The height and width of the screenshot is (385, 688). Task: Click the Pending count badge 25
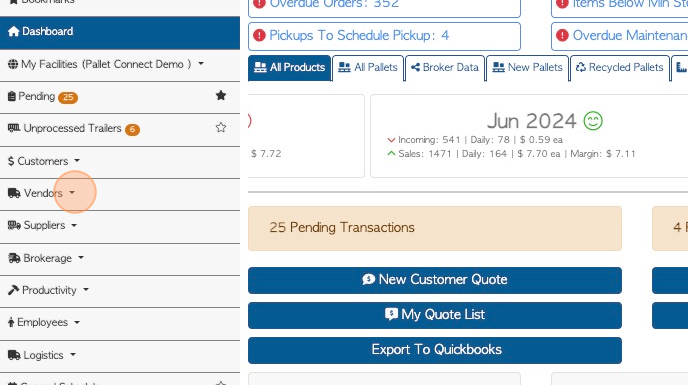pyautogui.click(x=68, y=97)
